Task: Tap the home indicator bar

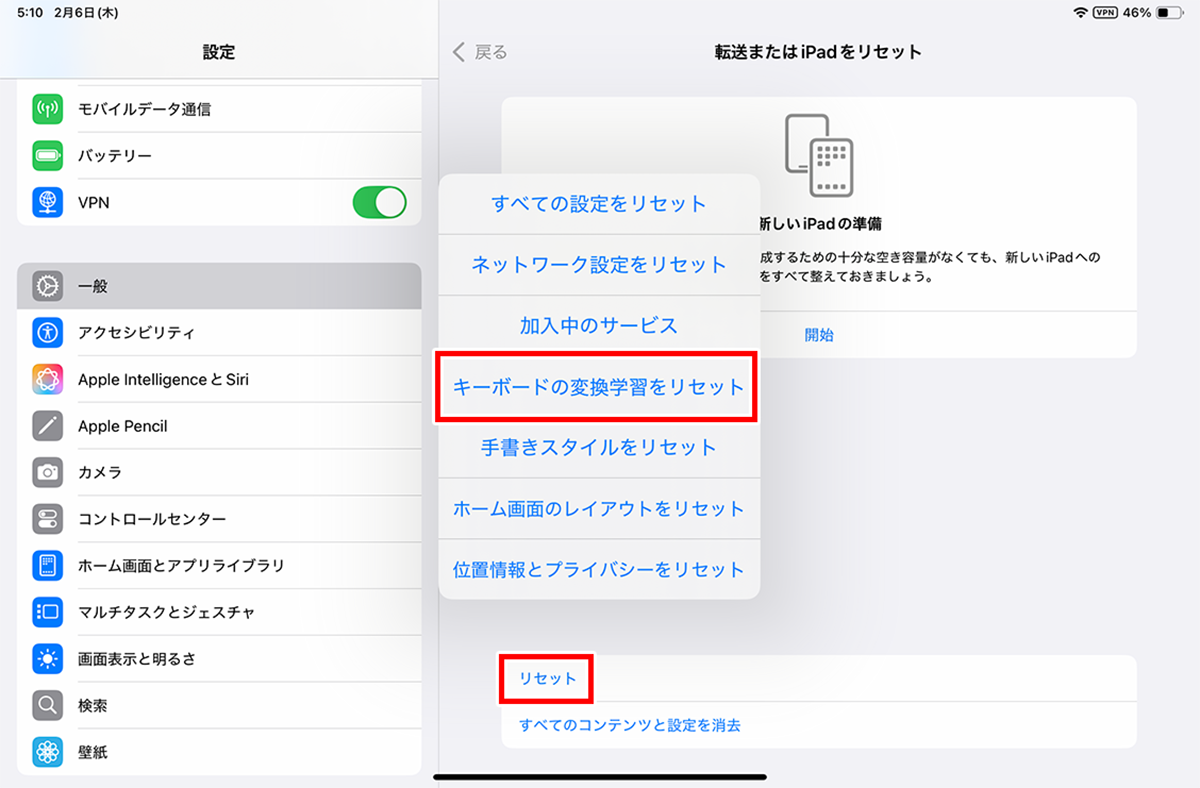Action: tap(600, 776)
